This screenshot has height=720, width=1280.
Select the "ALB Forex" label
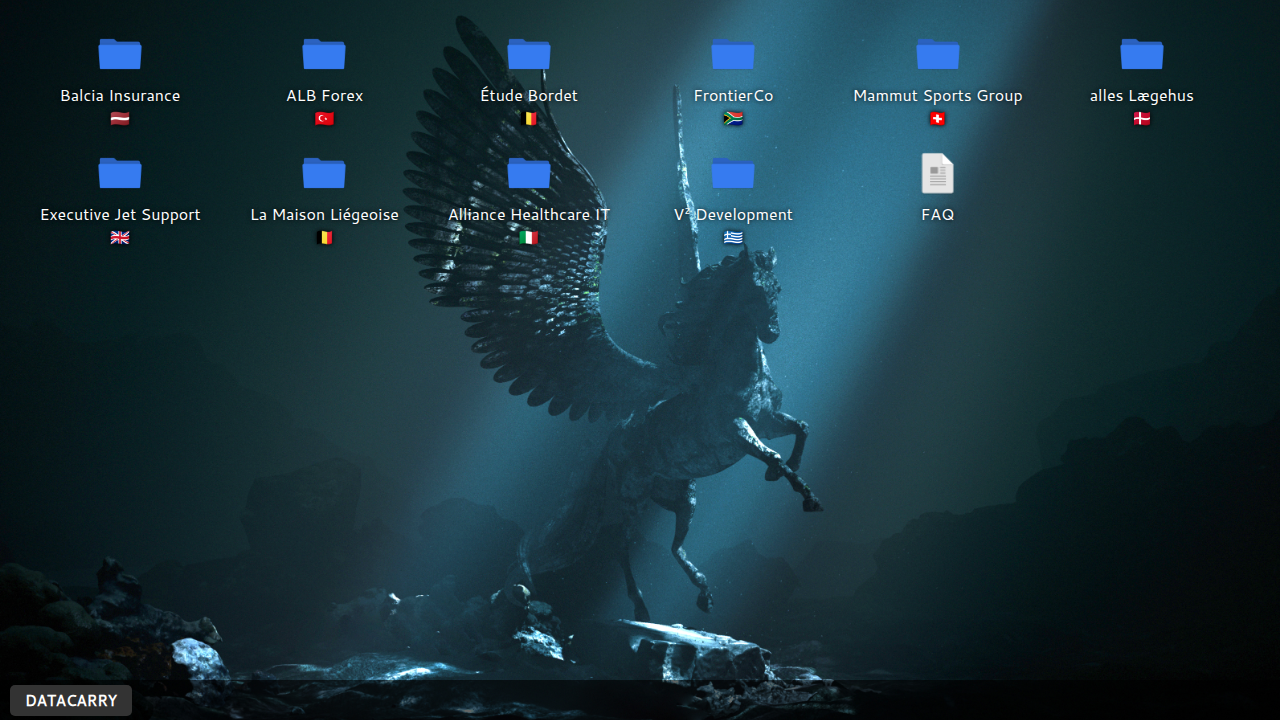pos(324,96)
